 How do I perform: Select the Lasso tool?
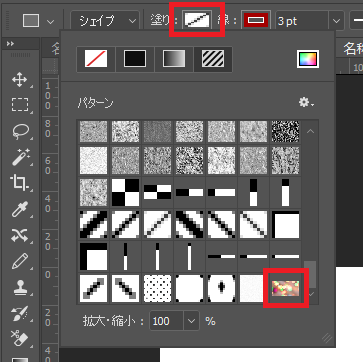tap(20, 131)
